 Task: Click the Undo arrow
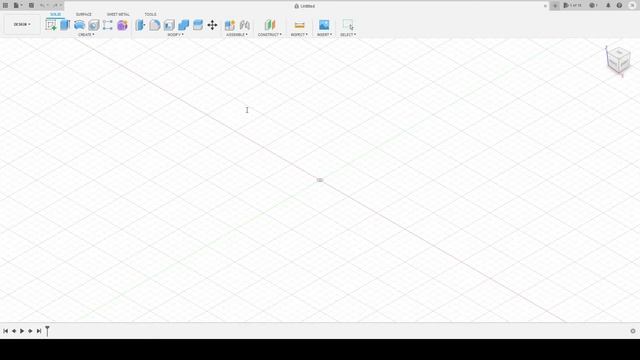point(42,6)
